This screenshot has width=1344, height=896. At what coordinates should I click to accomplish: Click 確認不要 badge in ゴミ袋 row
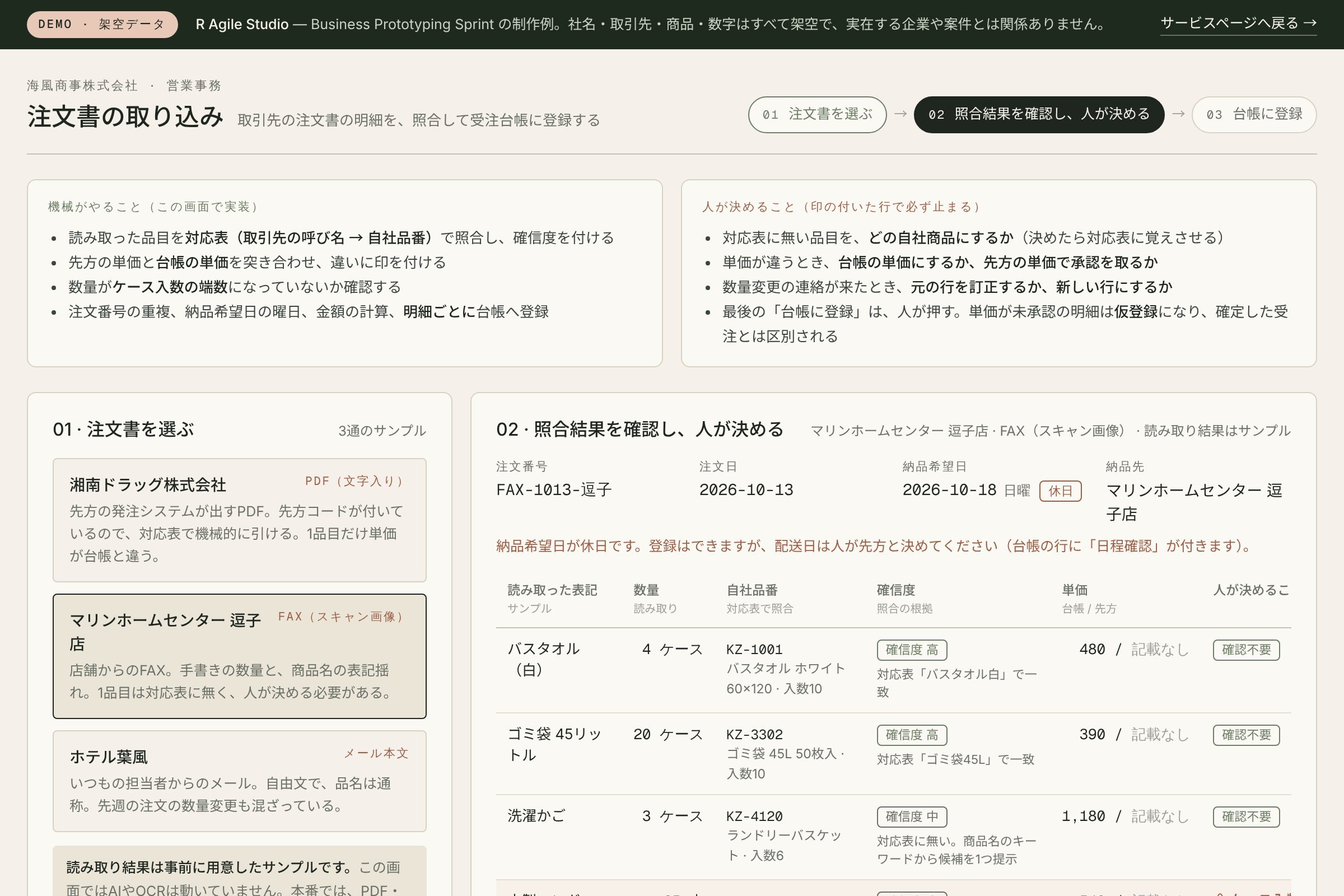coord(1247,735)
